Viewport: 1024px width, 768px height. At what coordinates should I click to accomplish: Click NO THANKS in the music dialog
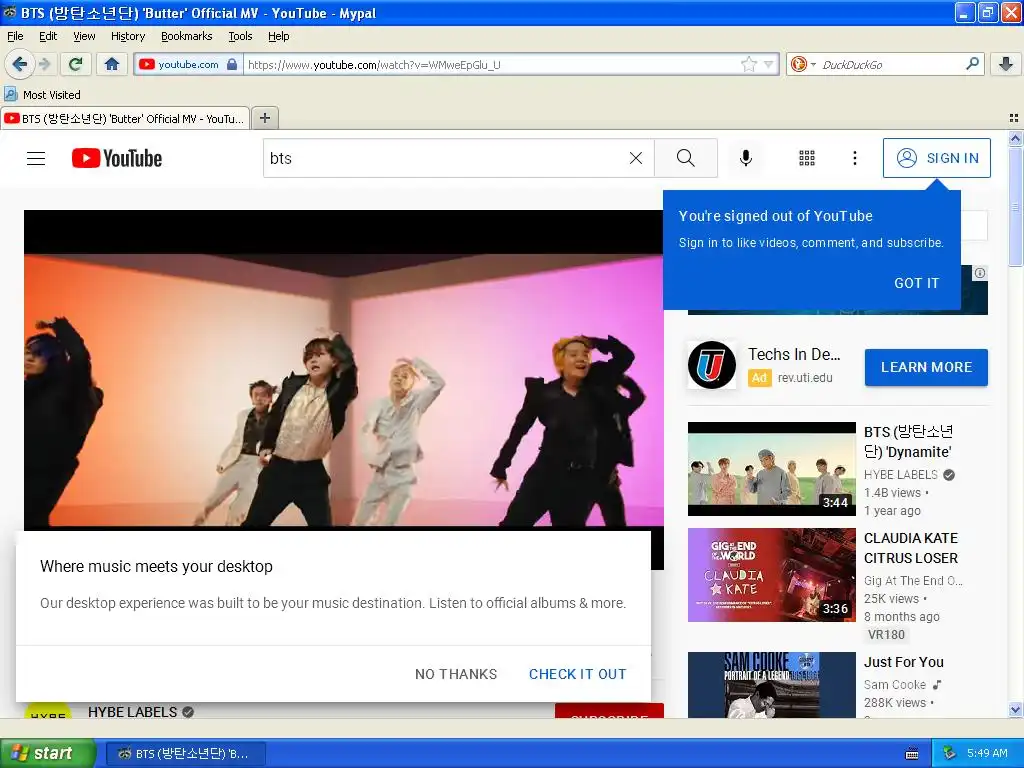pos(456,674)
